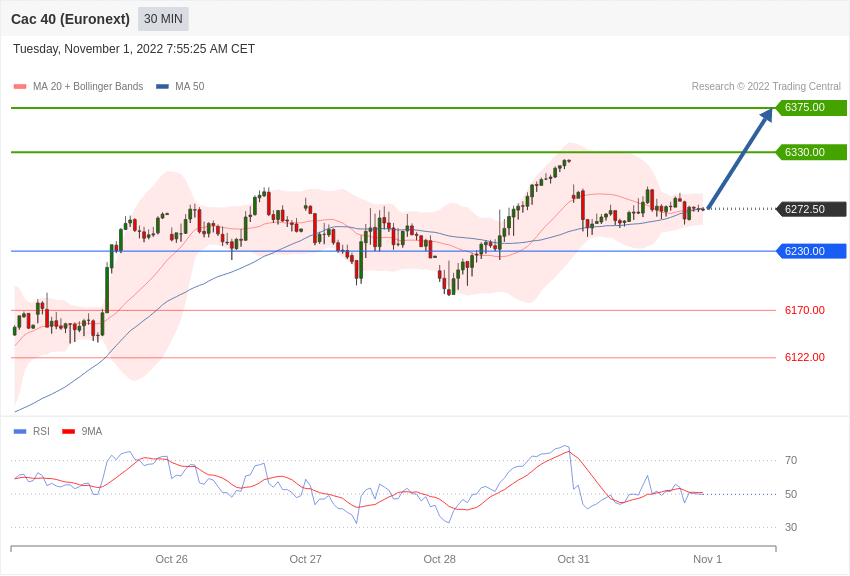Click the RSI 30 level label
Viewport: 850px width, 576px height.
point(791,527)
